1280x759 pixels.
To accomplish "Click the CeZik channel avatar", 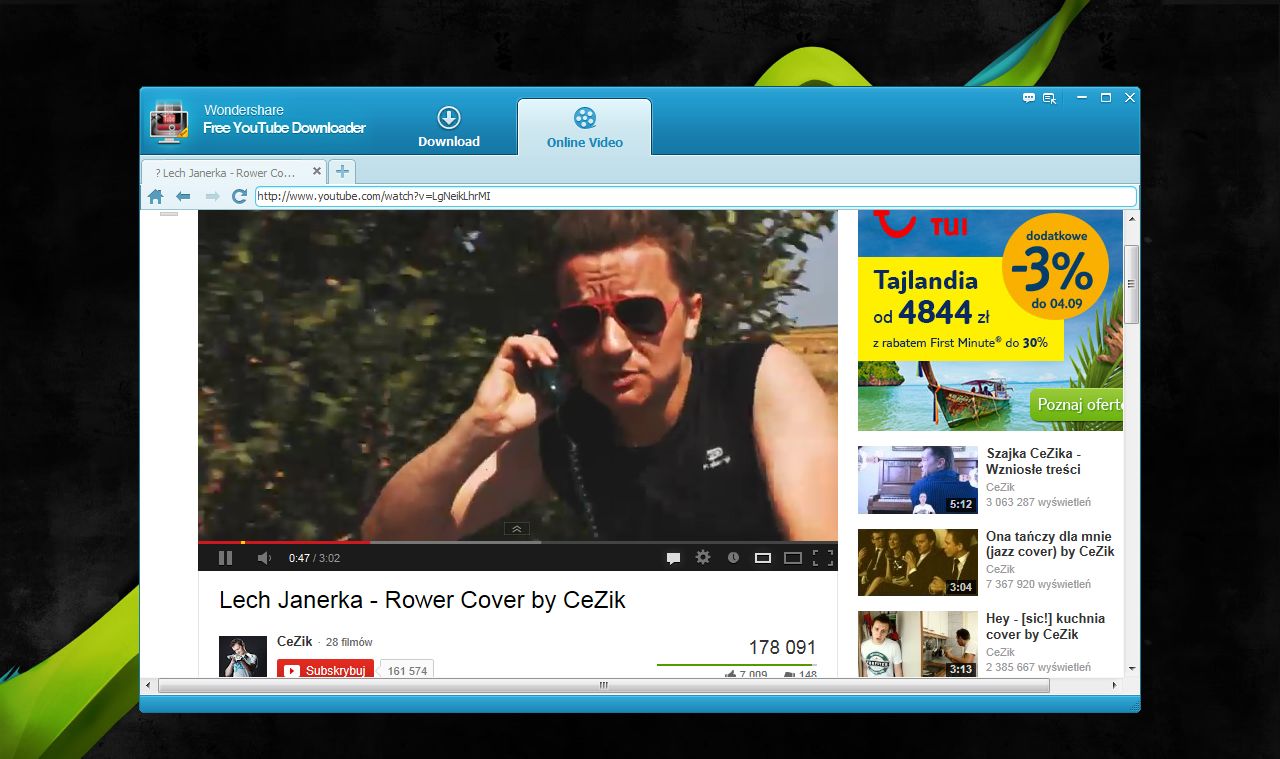I will pyautogui.click(x=243, y=656).
